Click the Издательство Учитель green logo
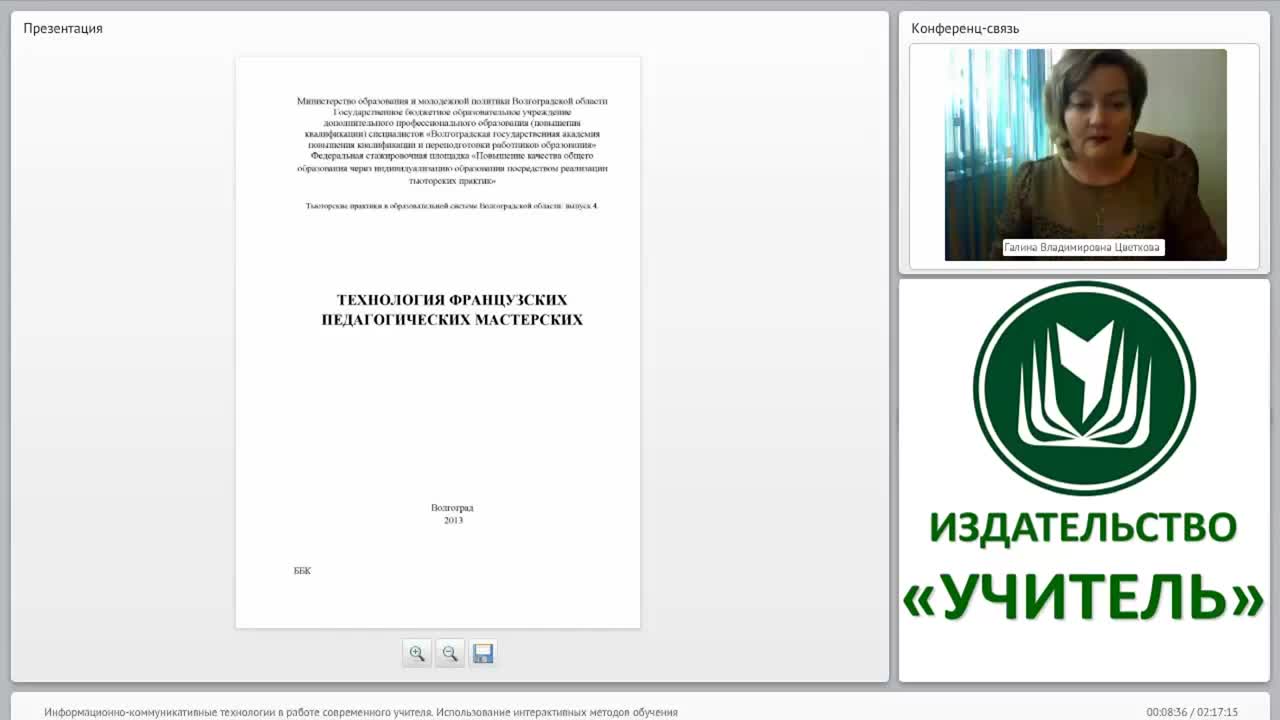Screen dimensions: 1280x720 point(1084,388)
